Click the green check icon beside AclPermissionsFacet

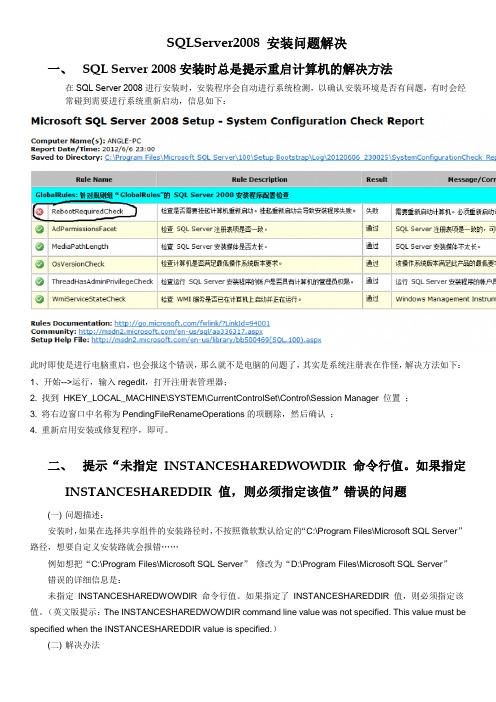tap(40, 229)
